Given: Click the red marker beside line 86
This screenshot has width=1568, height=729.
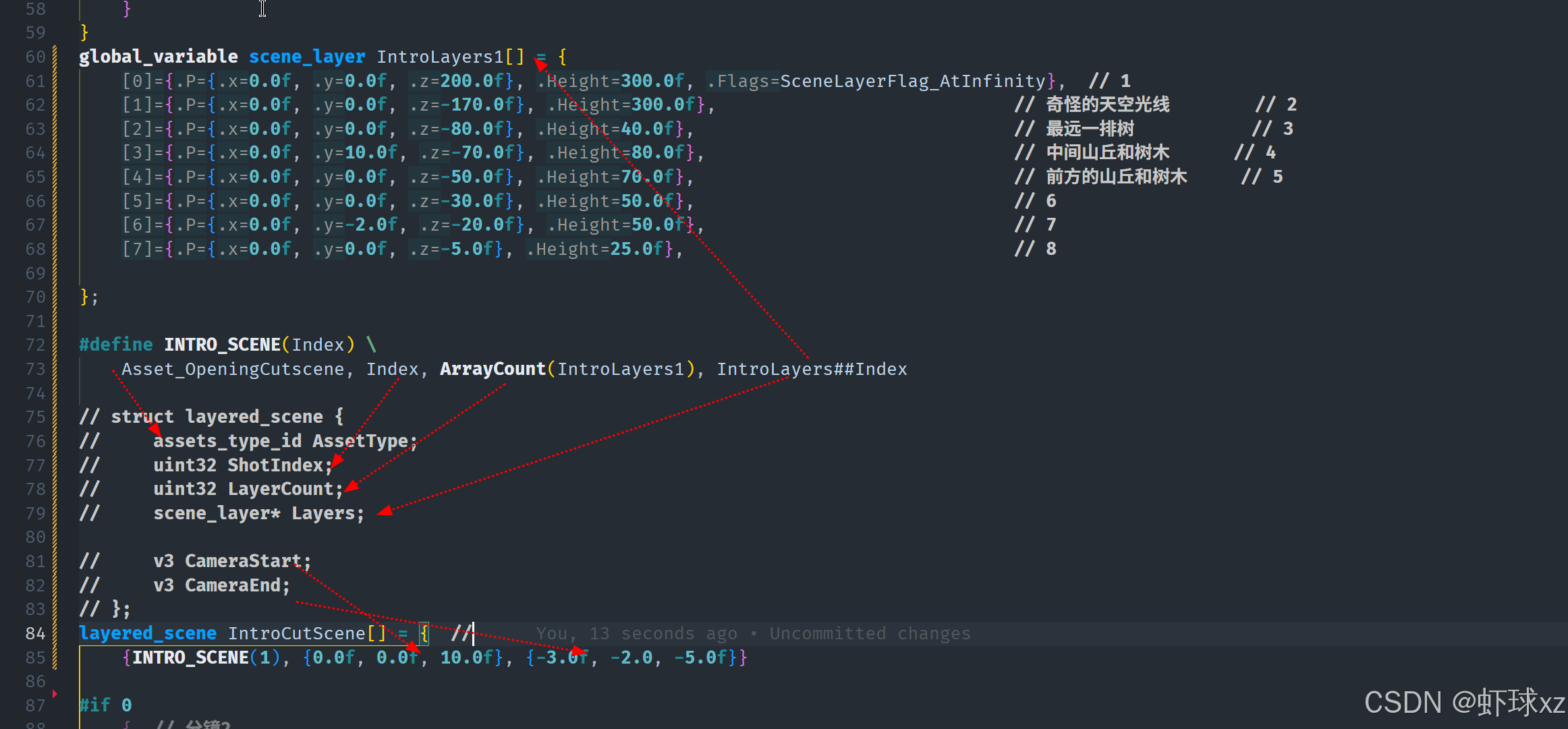Looking at the screenshot, I should coord(55,693).
